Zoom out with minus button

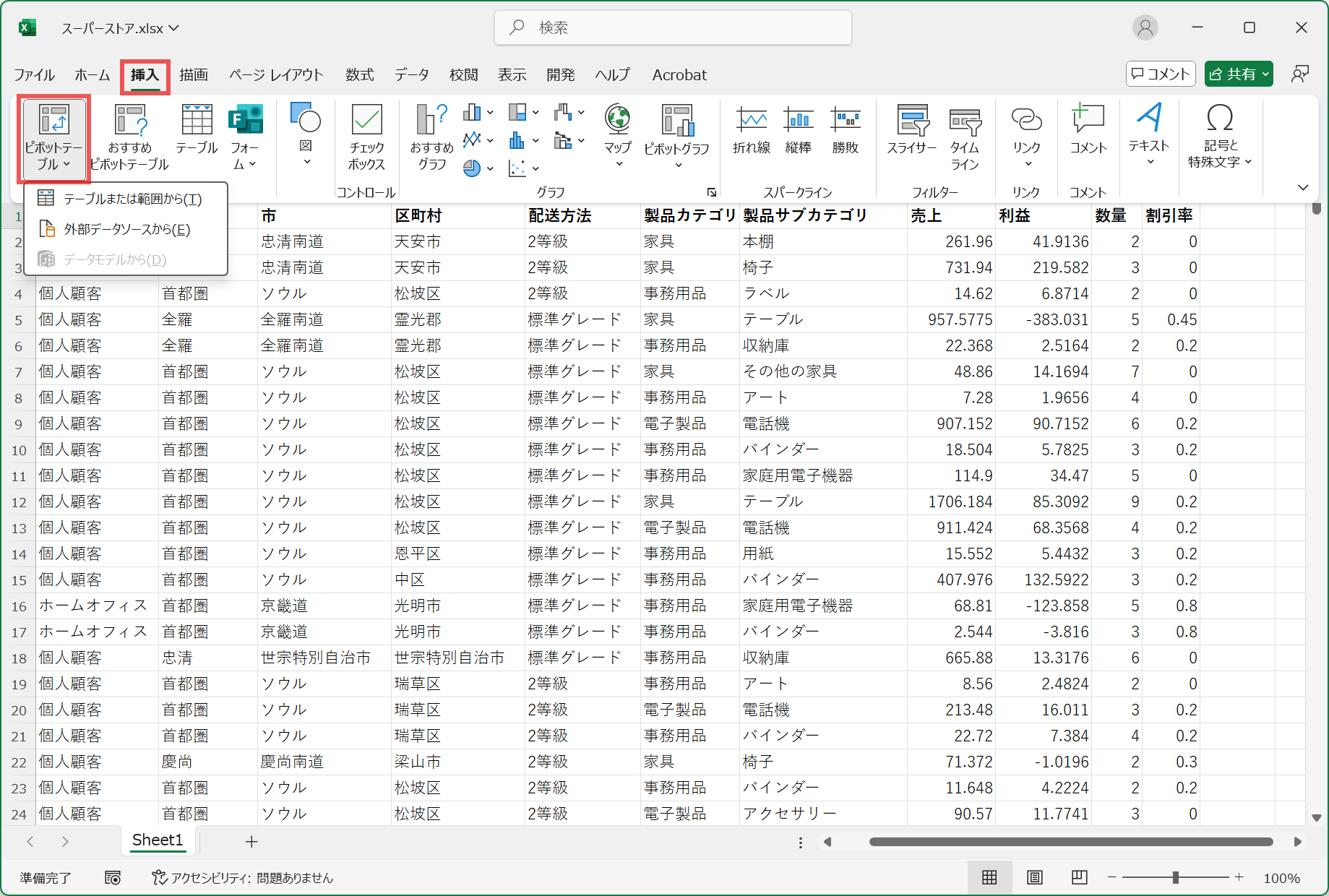(1111, 877)
